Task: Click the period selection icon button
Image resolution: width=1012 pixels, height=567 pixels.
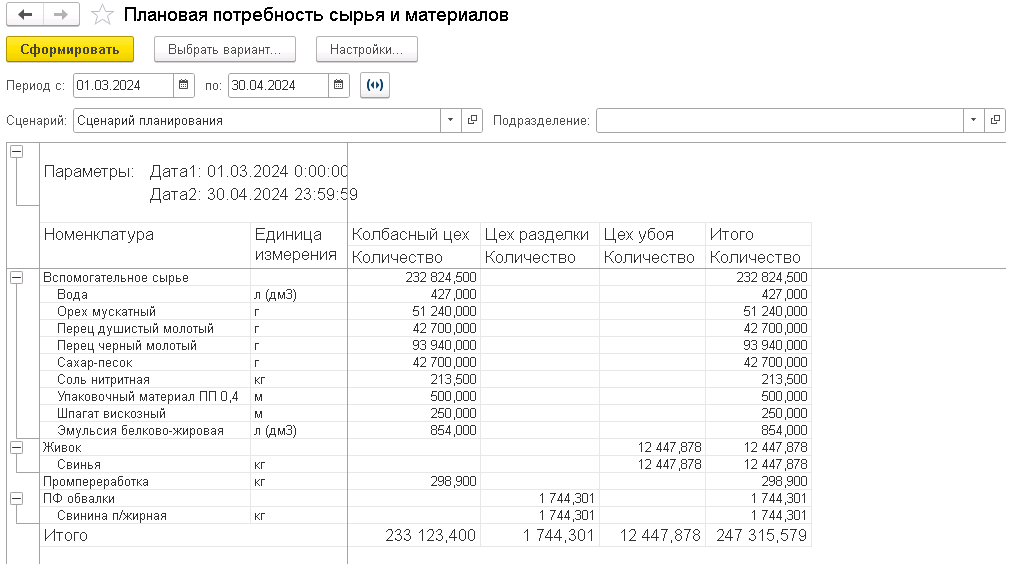Action: point(375,86)
